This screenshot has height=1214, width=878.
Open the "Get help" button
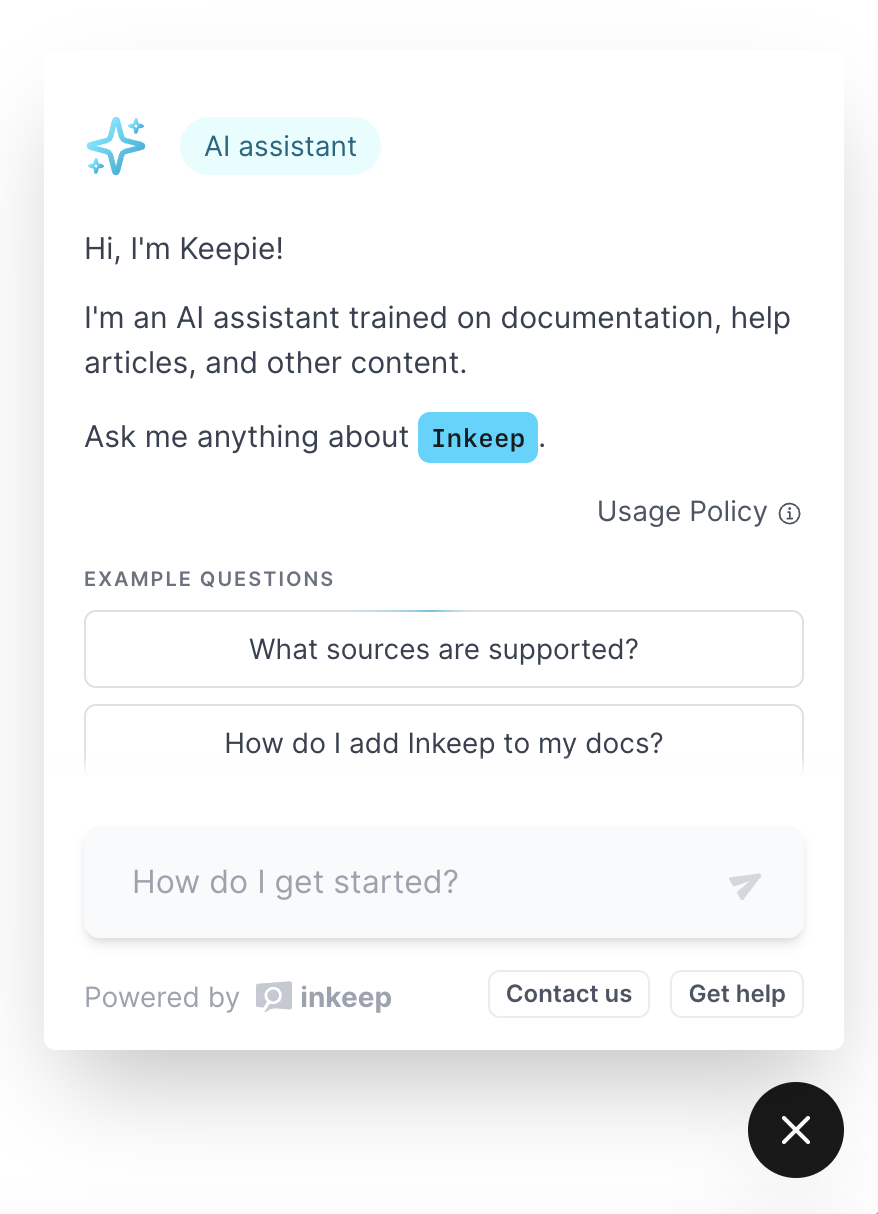point(737,994)
